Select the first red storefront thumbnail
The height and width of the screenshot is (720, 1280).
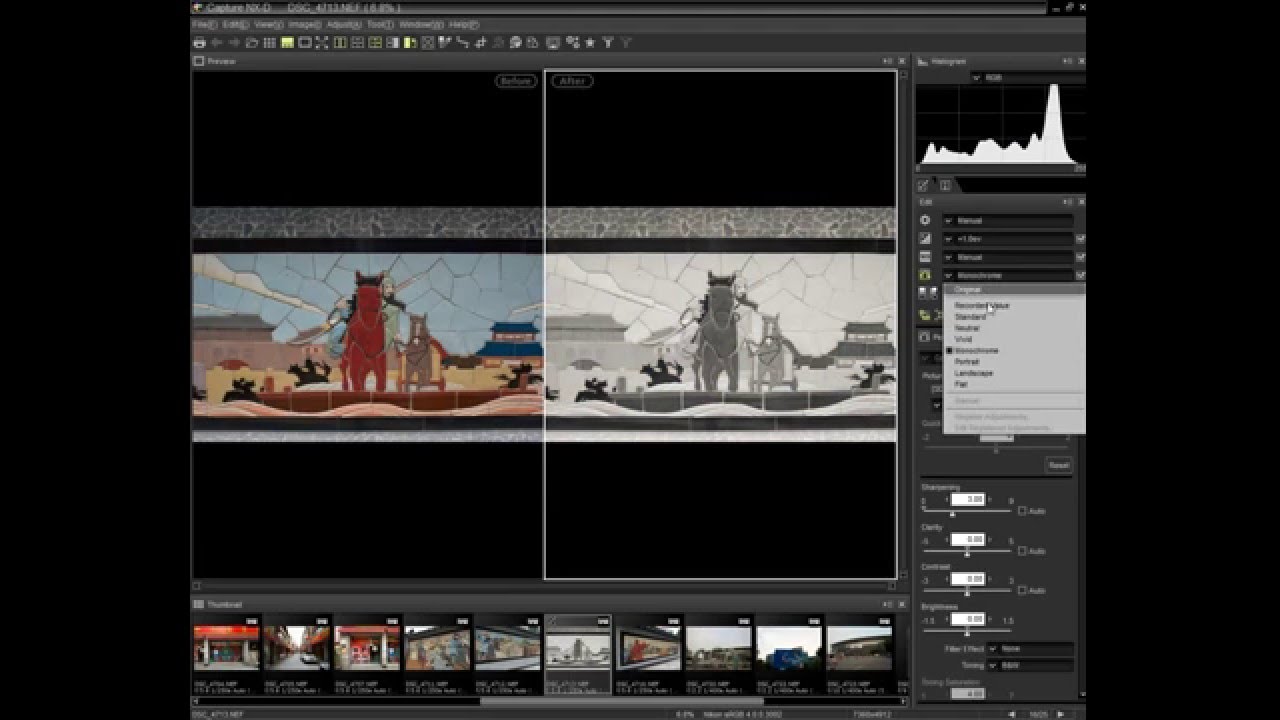pyautogui.click(x=226, y=648)
